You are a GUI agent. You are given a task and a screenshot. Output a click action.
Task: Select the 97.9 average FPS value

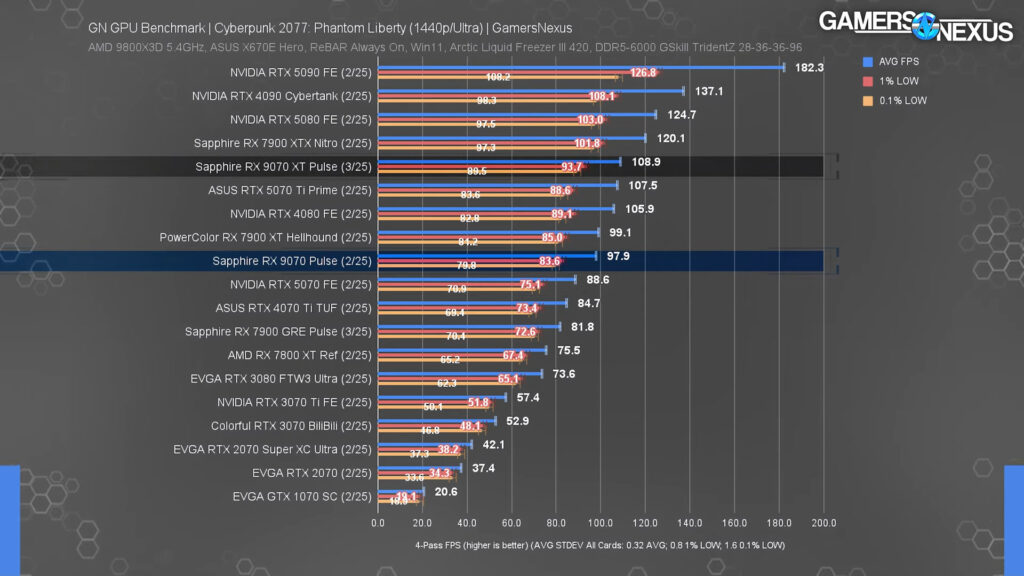[618, 255]
